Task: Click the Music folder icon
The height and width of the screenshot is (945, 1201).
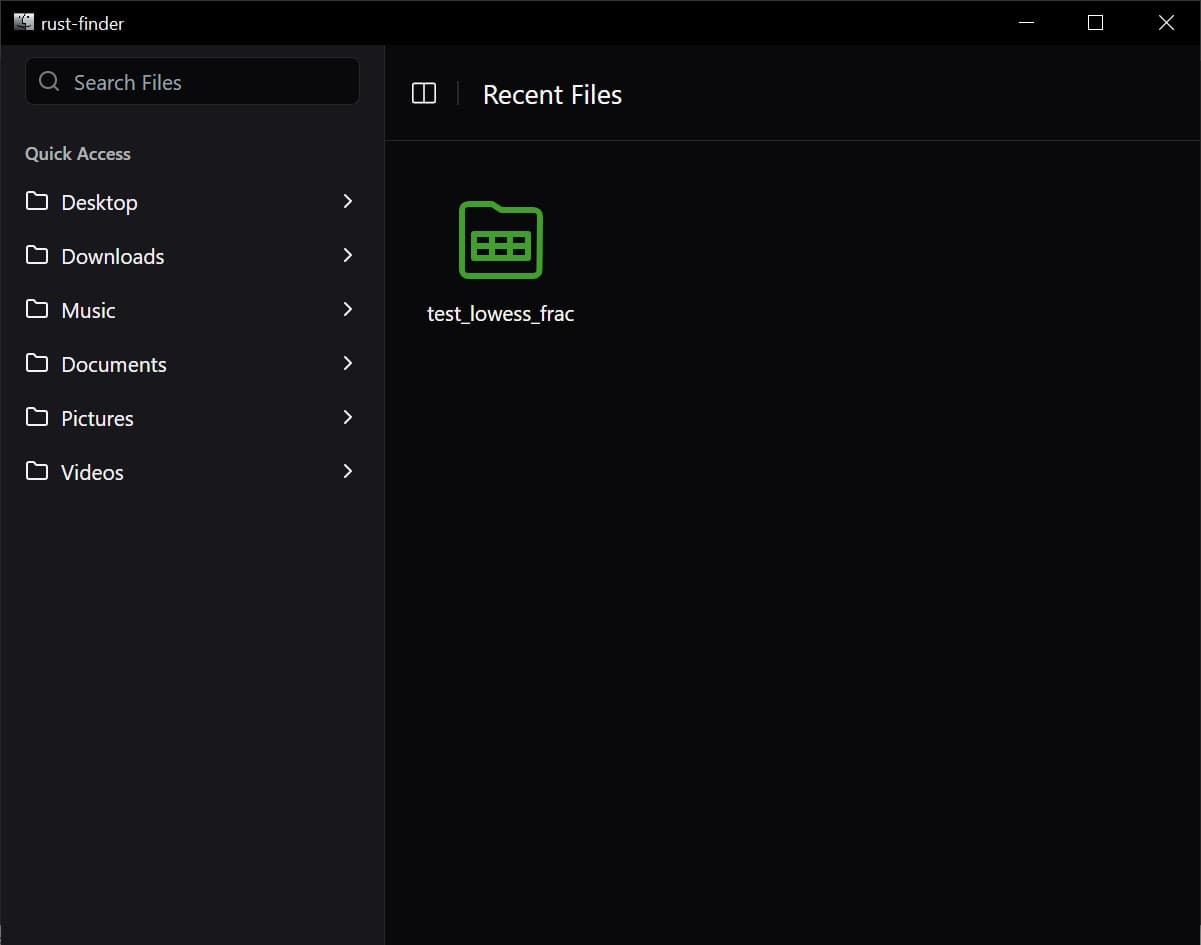Action: 37,309
